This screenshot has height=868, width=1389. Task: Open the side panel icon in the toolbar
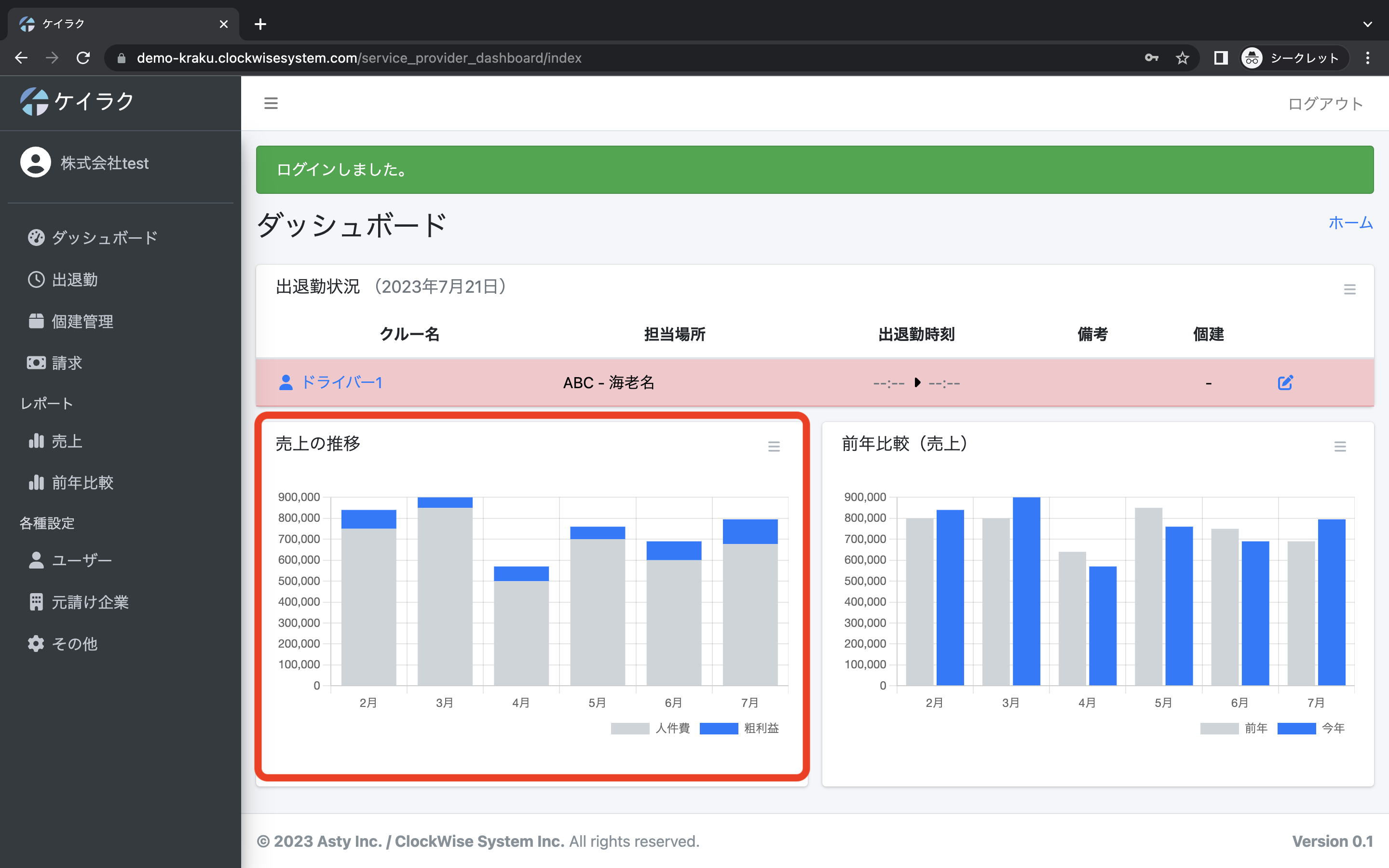1221,58
